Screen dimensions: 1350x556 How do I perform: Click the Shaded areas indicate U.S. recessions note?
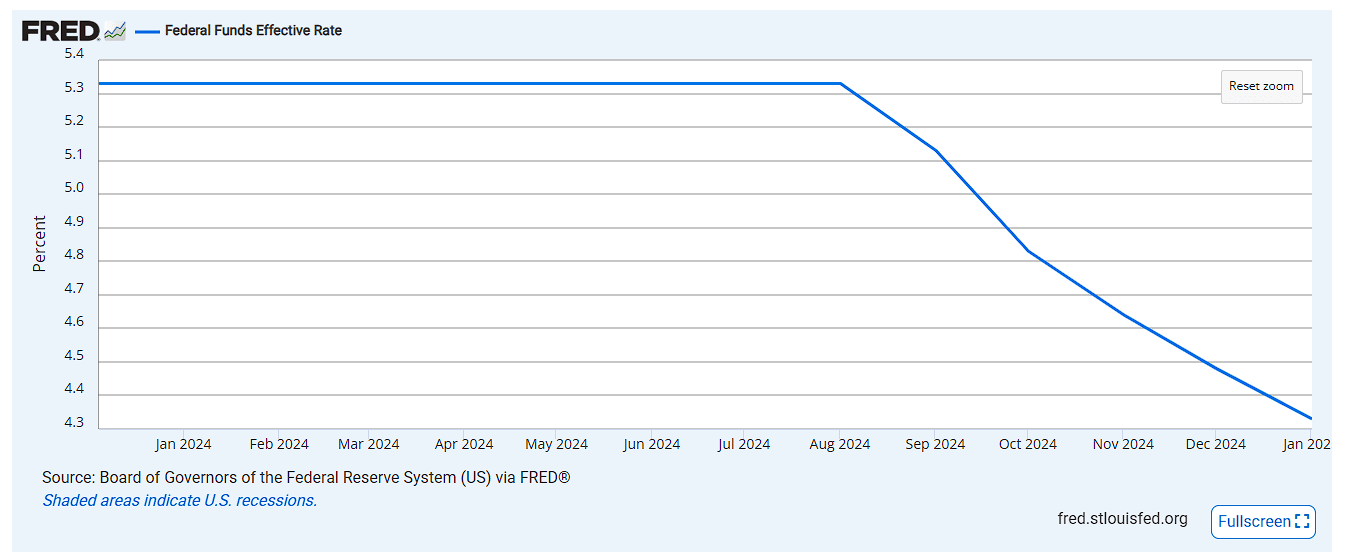179,500
